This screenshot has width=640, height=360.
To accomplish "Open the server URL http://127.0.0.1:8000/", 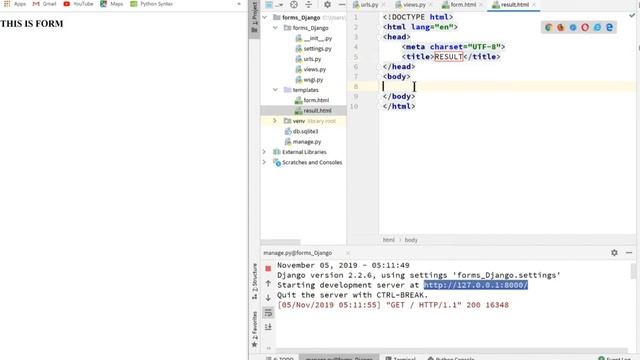I will coord(476,285).
